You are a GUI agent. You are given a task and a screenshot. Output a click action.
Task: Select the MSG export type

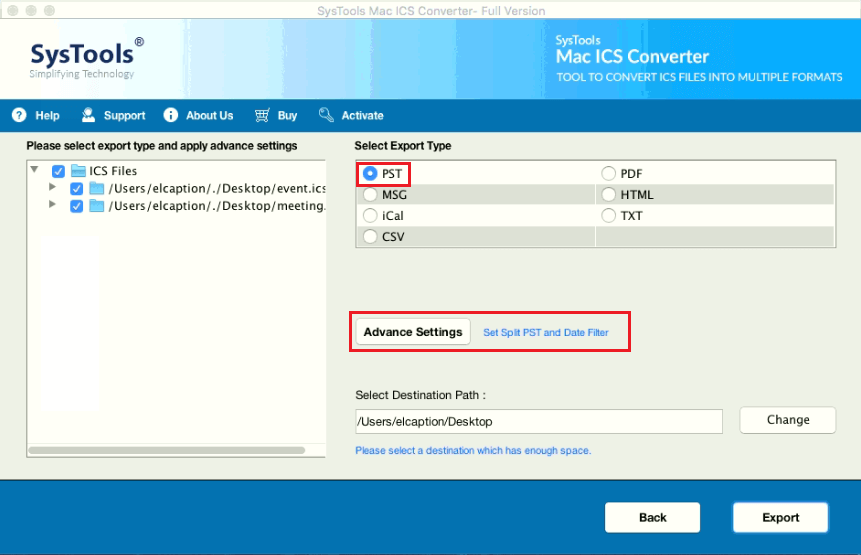[x=370, y=194]
